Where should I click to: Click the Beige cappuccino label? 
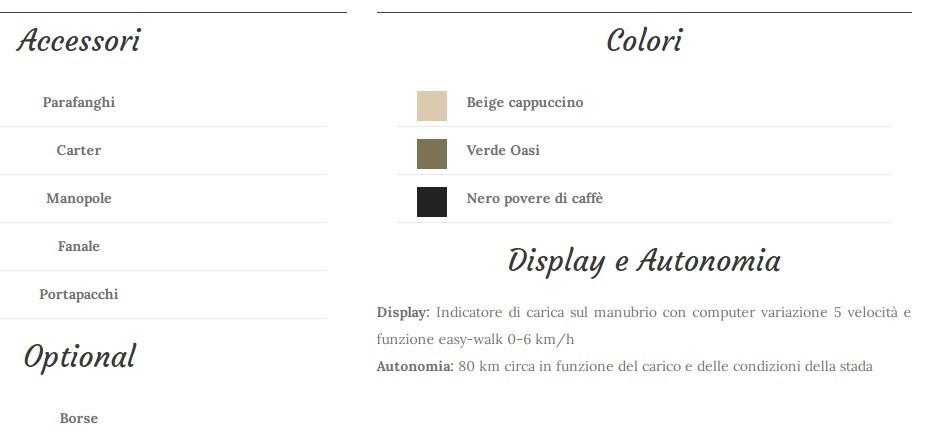pyautogui.click(x=524, y=103)
